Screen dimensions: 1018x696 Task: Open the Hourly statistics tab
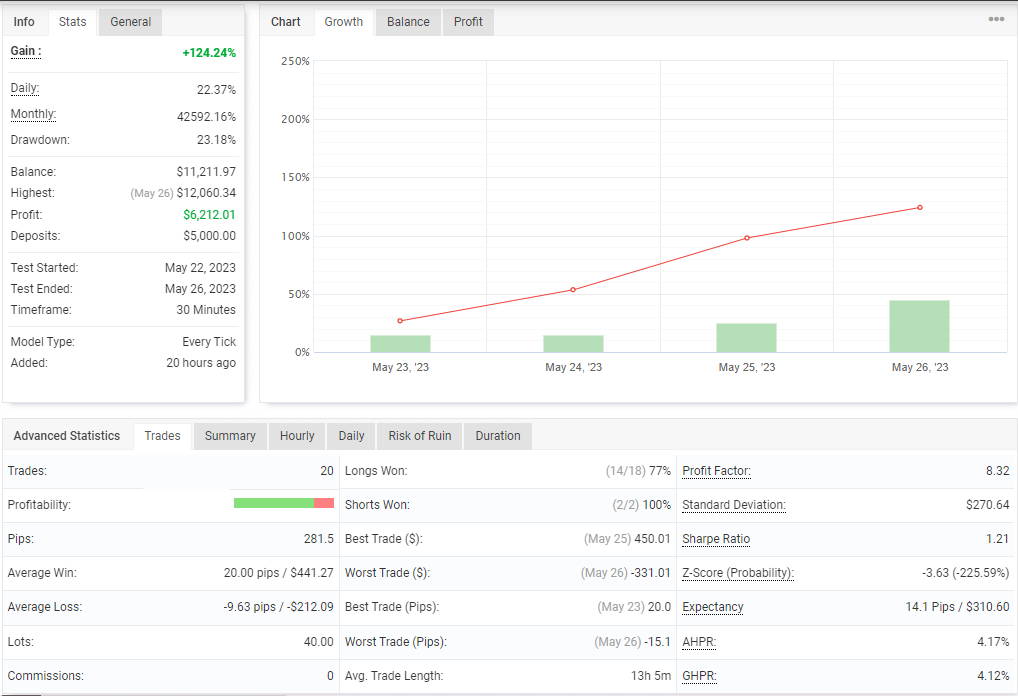(x=297, y=436)
